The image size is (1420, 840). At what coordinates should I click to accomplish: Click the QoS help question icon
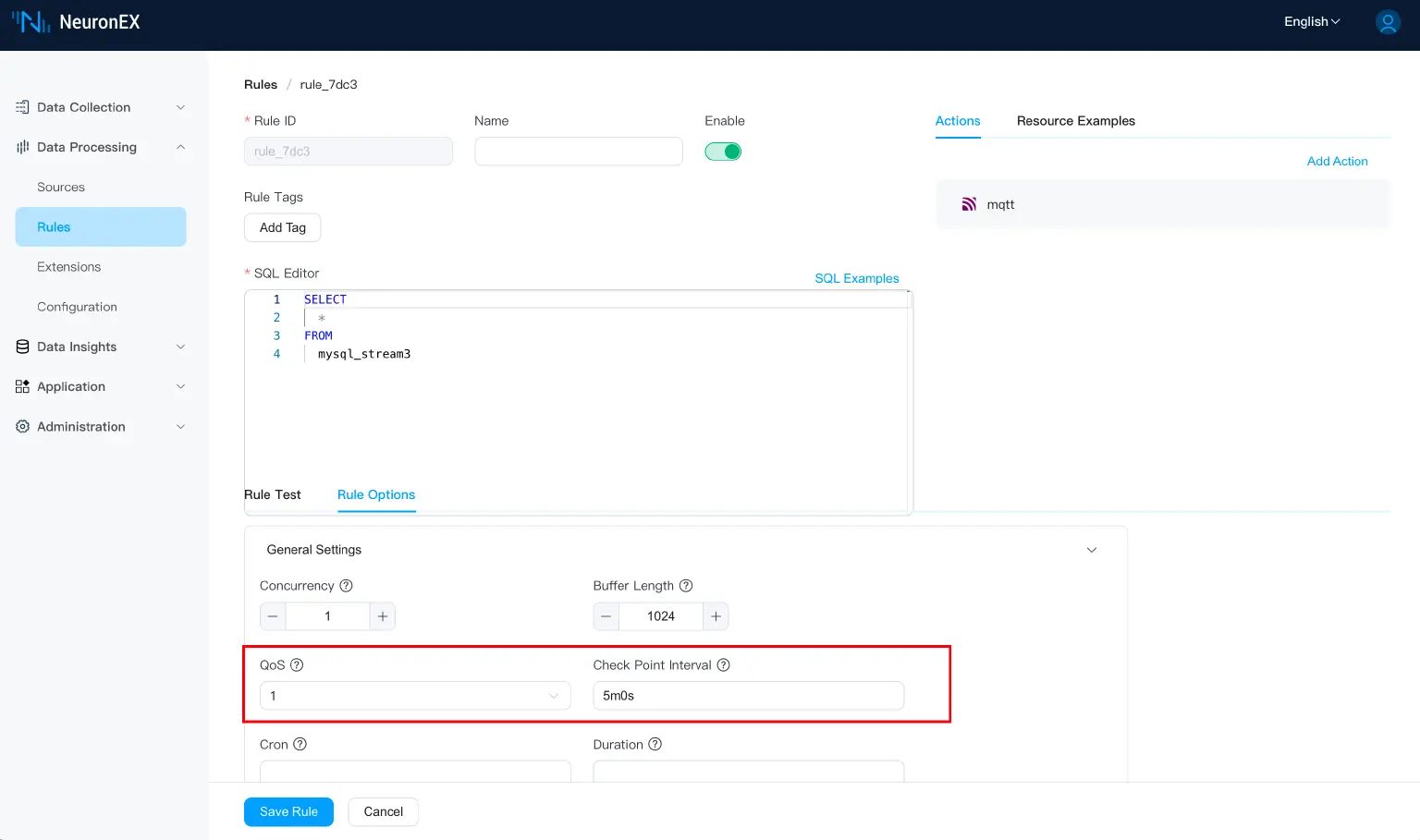(x=297, y=665)
